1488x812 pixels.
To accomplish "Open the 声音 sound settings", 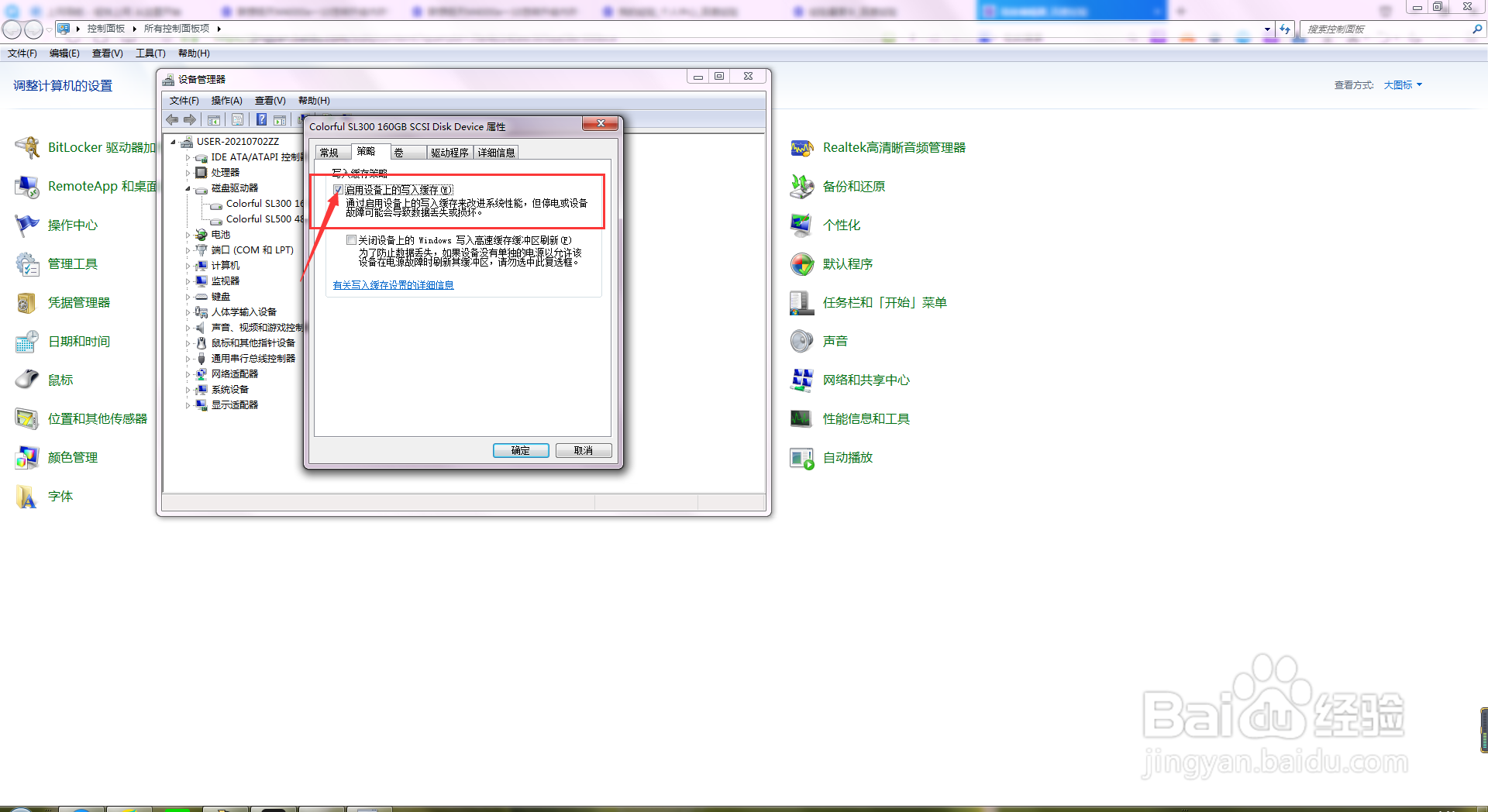I will pos(818,341).
